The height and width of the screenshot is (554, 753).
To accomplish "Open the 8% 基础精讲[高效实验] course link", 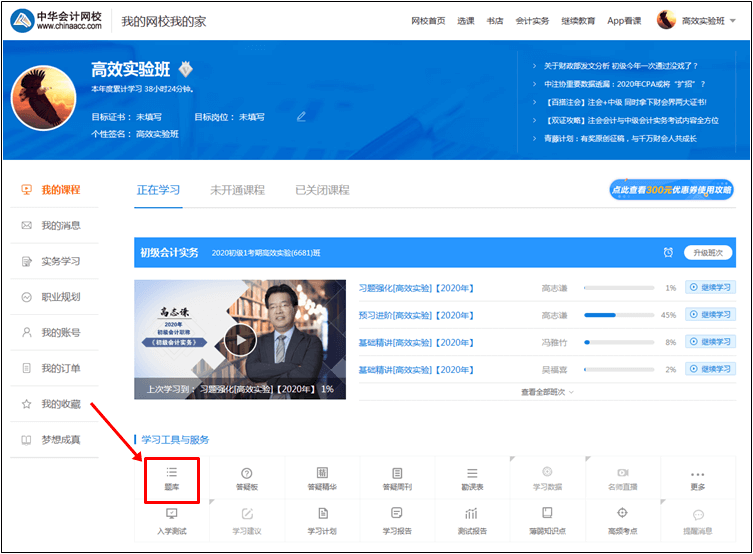I will click(x=416, y=343).
